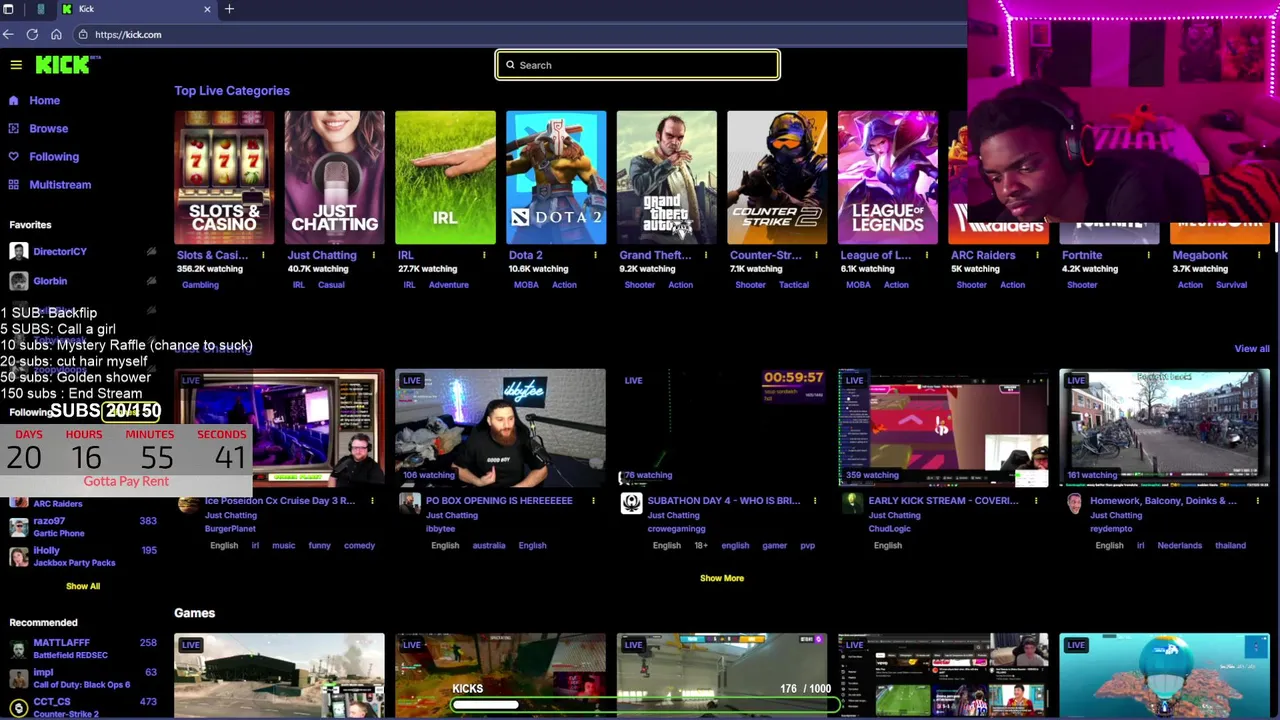
Task: Open Slots & Casino category thumbnail
Action: point(224,177)
